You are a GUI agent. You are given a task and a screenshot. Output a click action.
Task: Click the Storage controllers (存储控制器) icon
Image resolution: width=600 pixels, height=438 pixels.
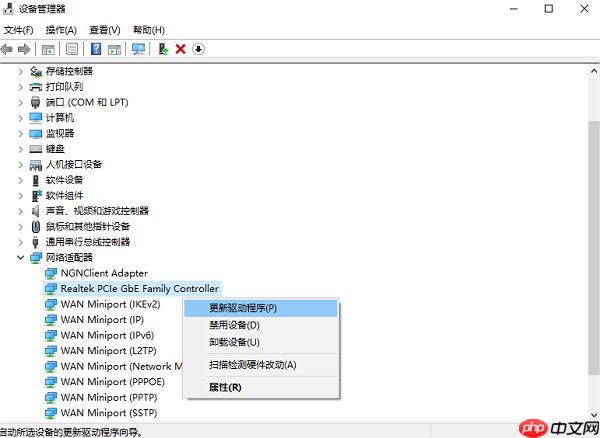point(36,72)
